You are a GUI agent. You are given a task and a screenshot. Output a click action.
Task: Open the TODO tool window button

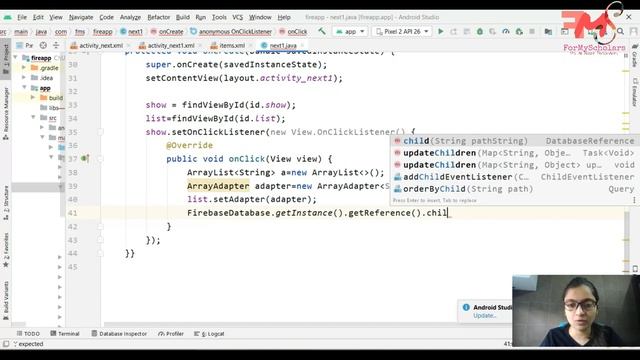pos(28,333)
